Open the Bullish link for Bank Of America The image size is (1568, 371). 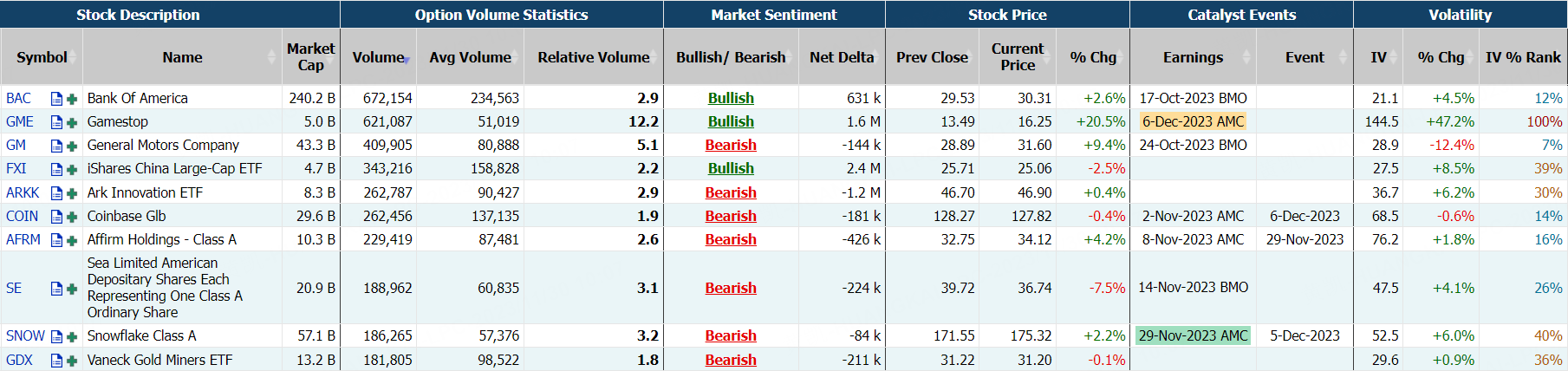pyautogui.click(x=731, y=99)
